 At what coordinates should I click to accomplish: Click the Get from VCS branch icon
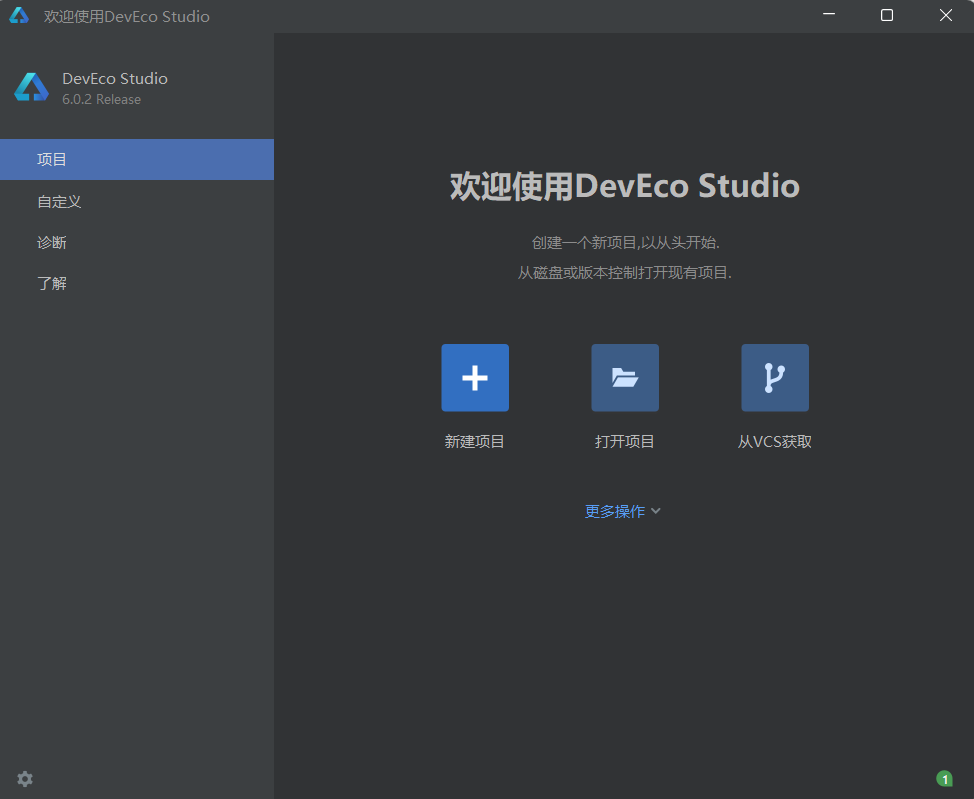[775, 378]
